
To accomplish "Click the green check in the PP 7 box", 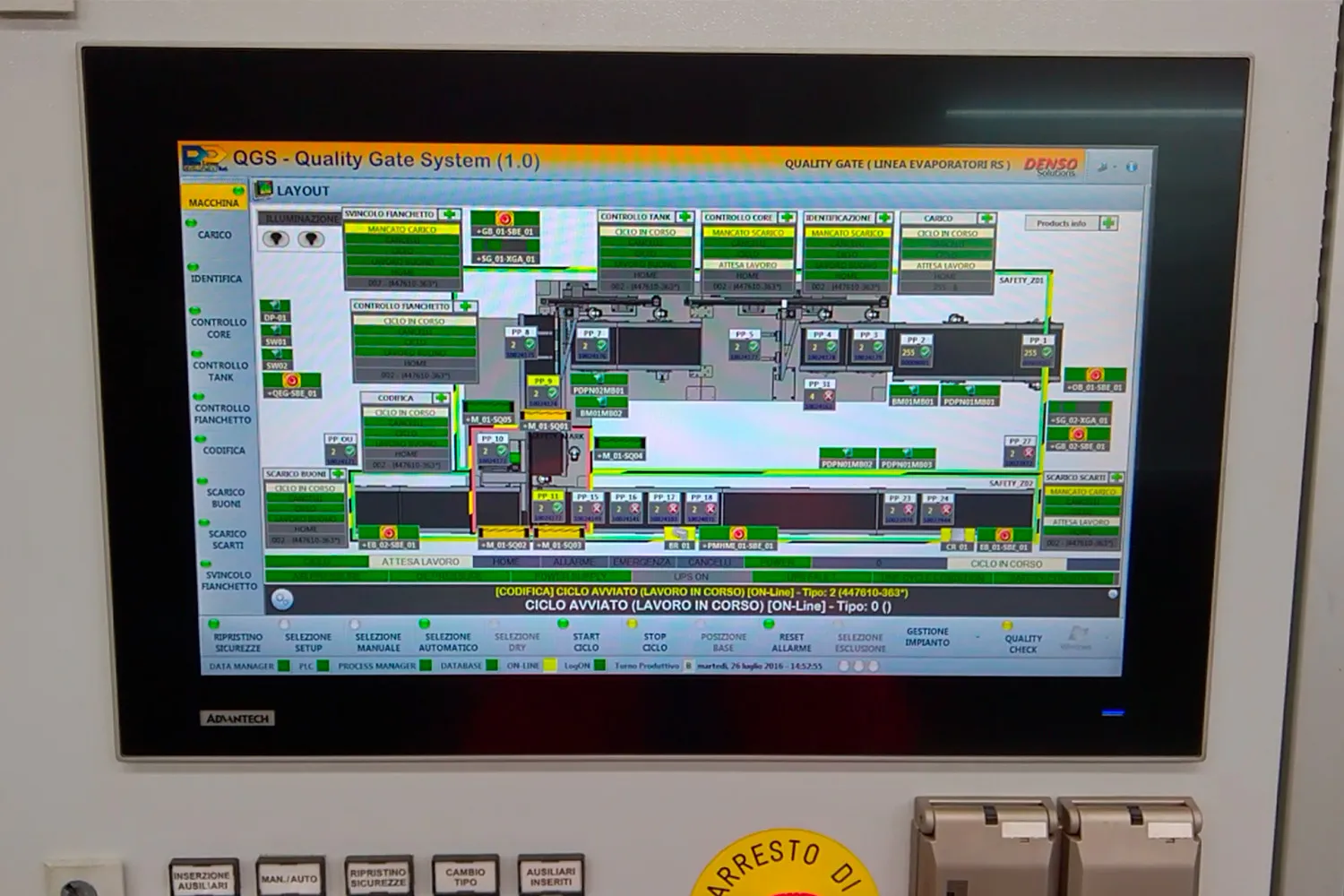I will [602, 346].
